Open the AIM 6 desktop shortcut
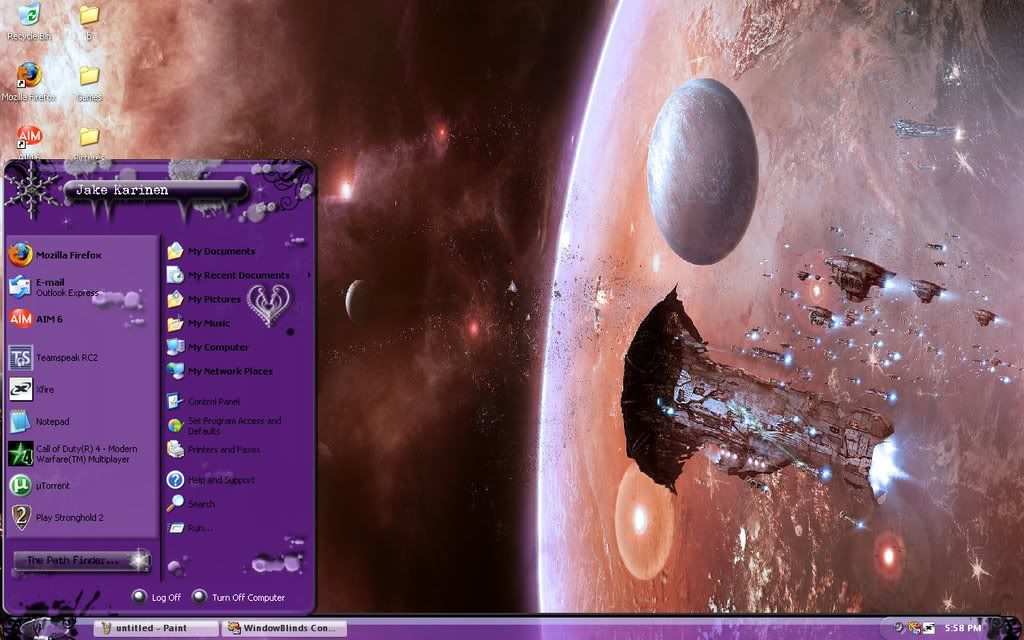The width and height of the screenshot is (1024, 640). coord(29,142)
